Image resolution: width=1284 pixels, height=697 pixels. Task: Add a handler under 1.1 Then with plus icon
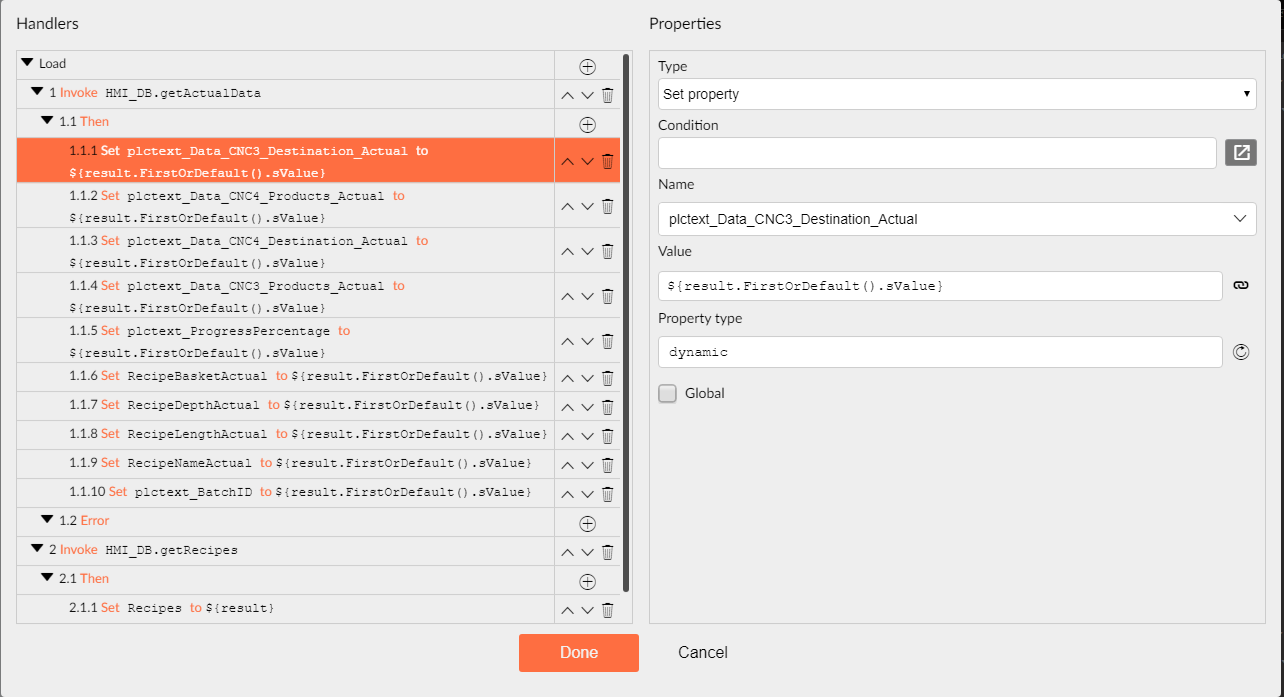click(587, 124)
